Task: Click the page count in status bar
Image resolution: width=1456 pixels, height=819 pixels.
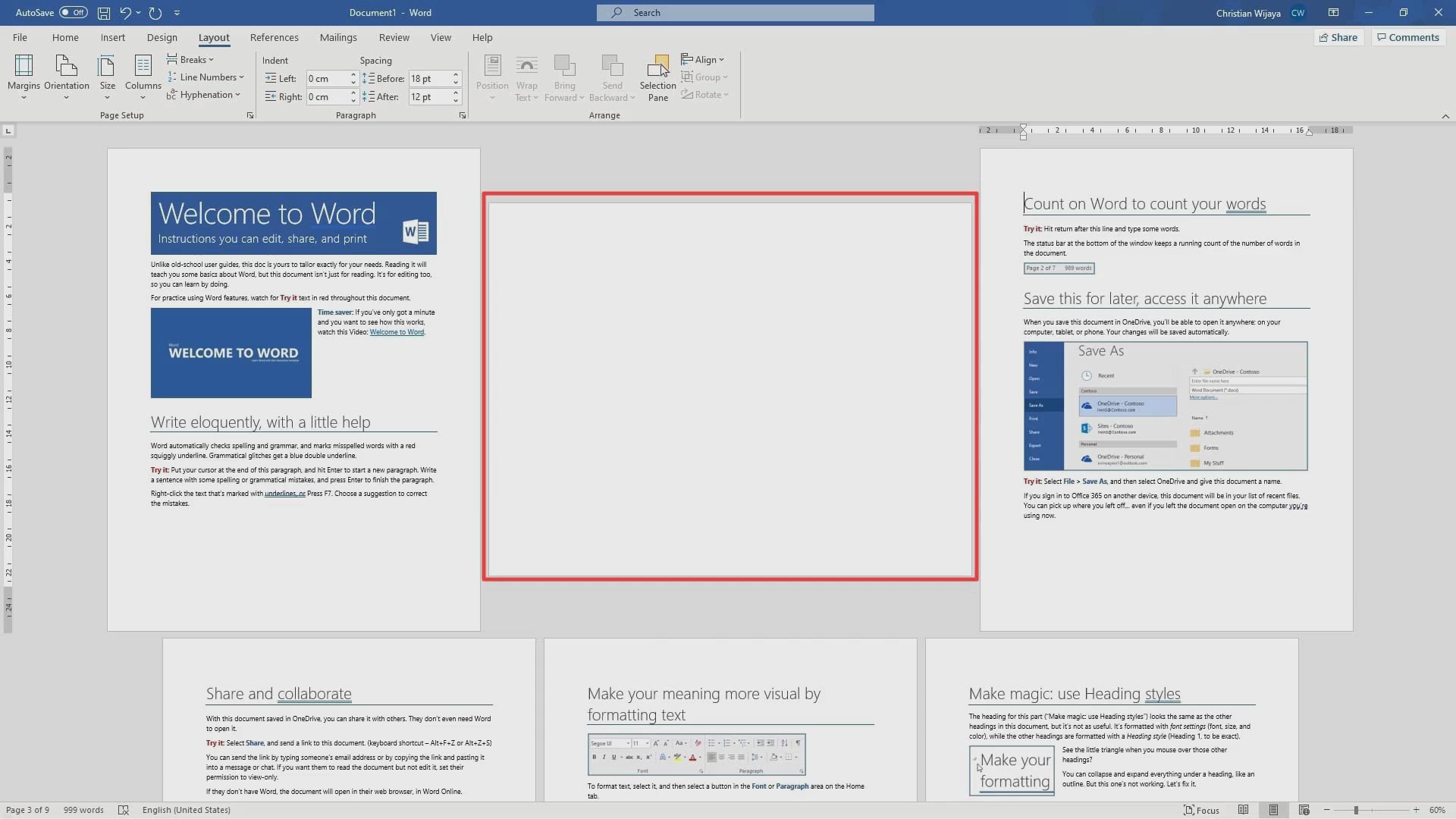Action: click(28, 810)
